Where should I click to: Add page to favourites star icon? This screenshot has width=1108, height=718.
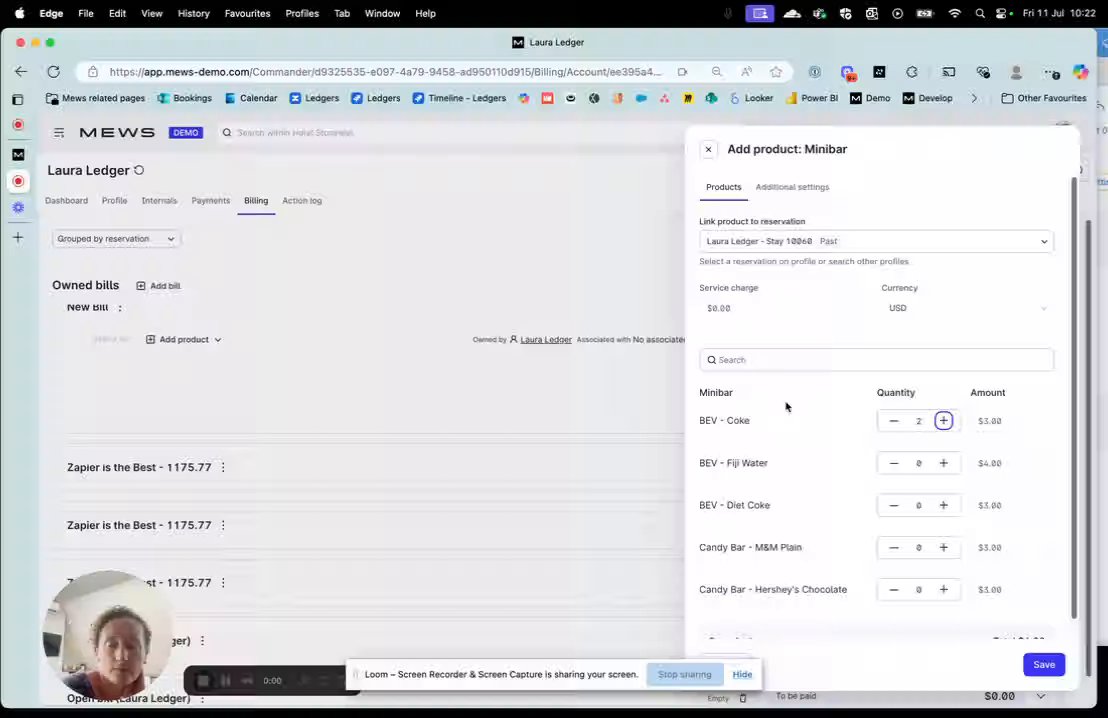click(776, 71)
